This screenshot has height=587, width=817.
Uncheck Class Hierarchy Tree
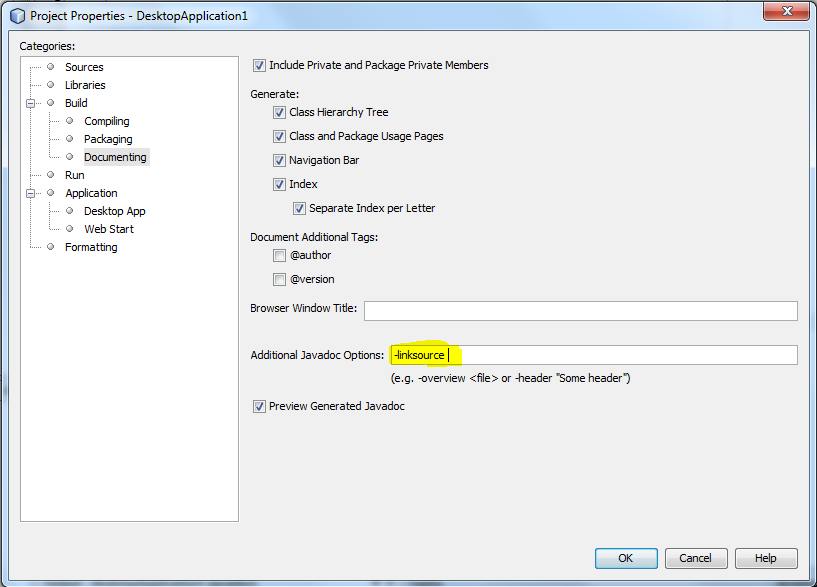coord(279,113)
